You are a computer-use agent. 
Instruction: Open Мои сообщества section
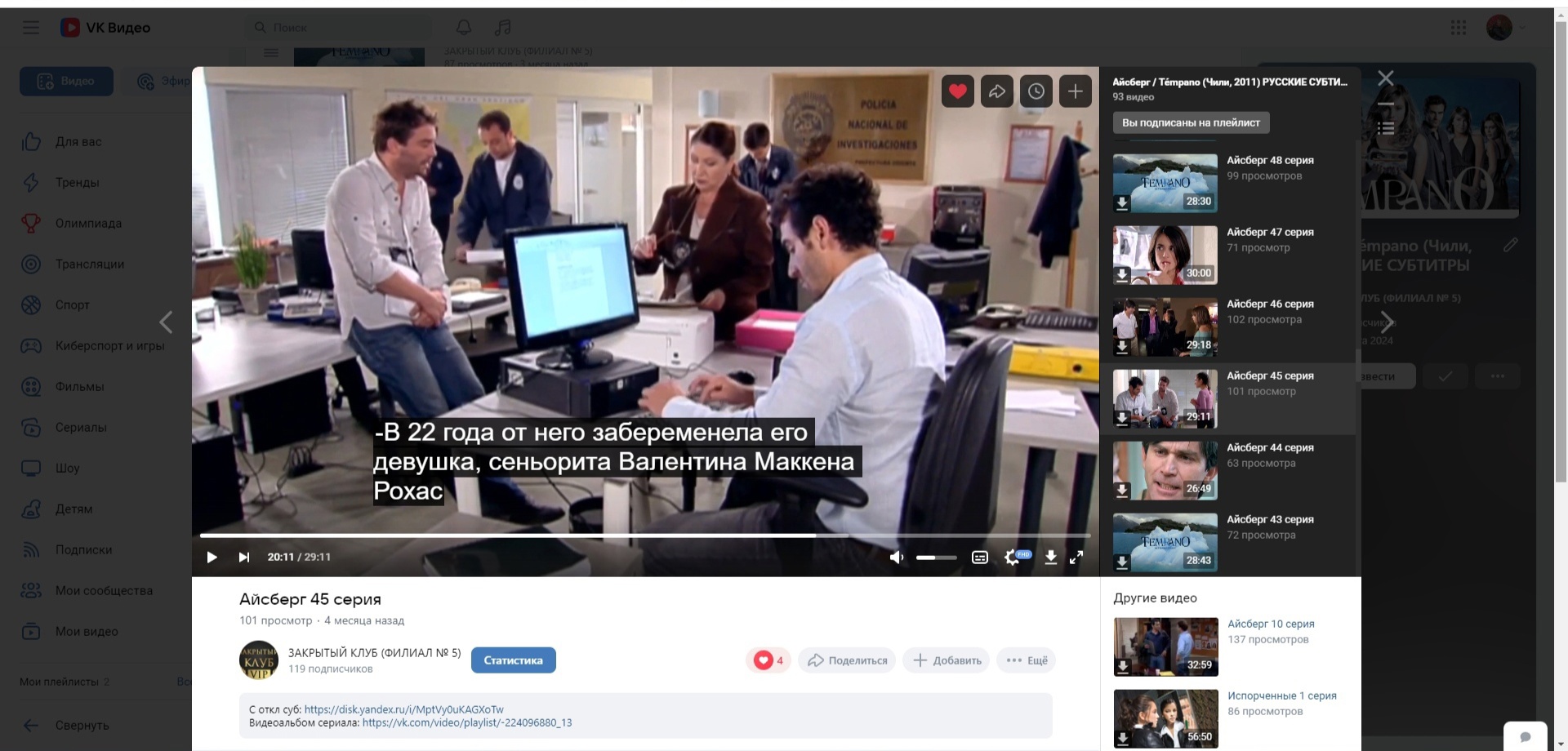pyautogui.click(x=104, y=590)
